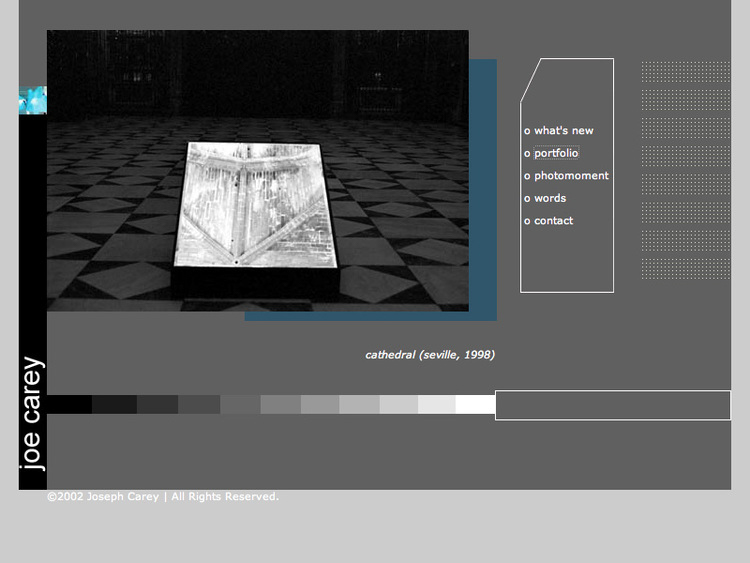Viewport: 750px width, 563px height.
Task: Pick the black swatch in grayscale bar
Action: (x=69, y=404)
